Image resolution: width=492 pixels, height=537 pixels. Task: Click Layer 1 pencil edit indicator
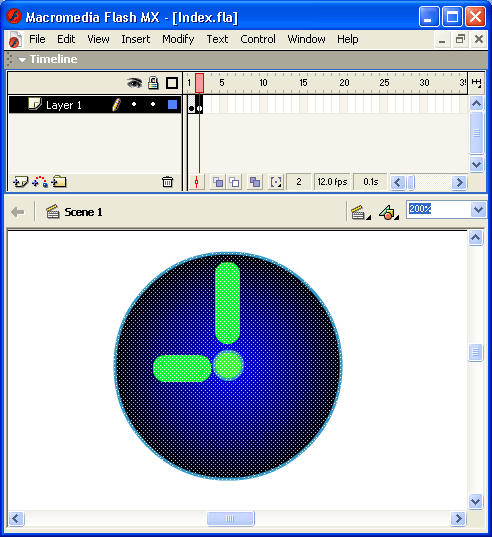tap(116, 105)
